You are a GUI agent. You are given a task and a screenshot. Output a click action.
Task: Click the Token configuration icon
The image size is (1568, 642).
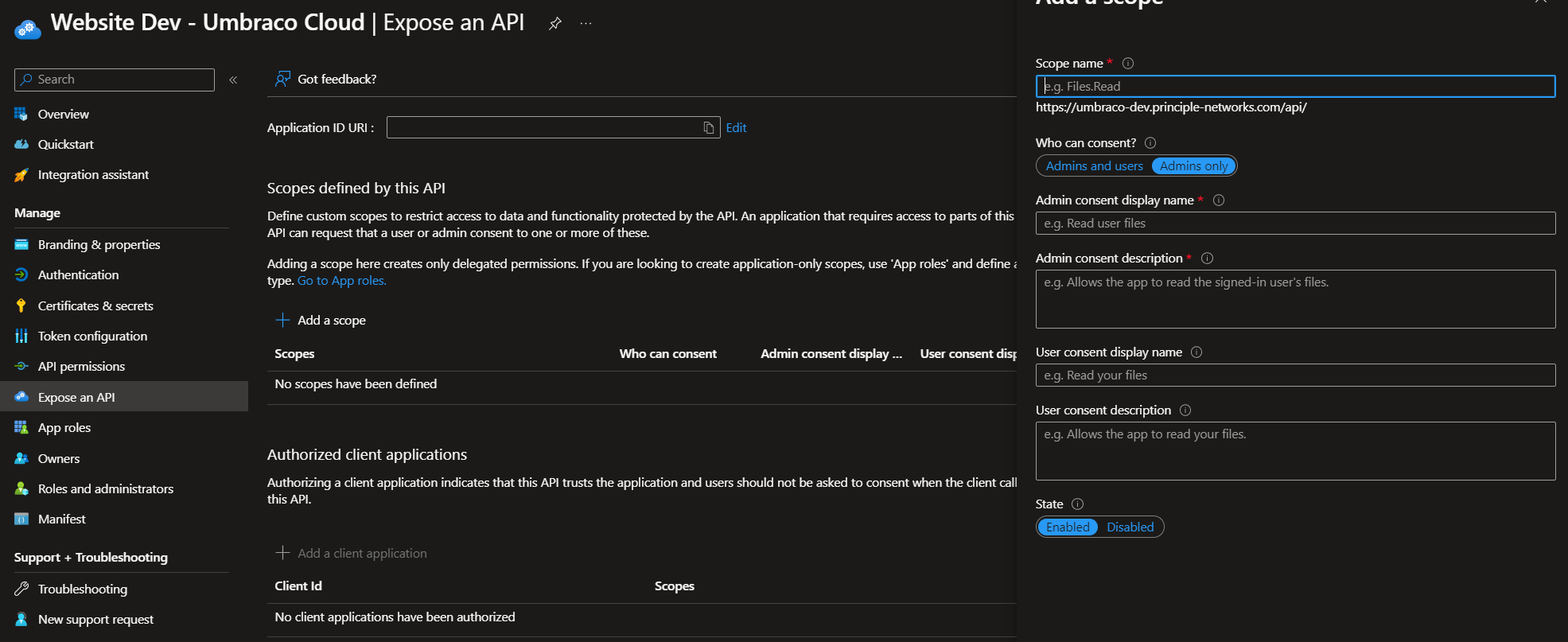coord(21,337)
